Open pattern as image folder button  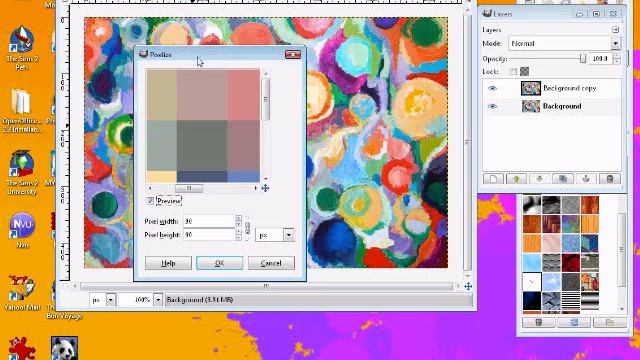[x=610, y=322]
